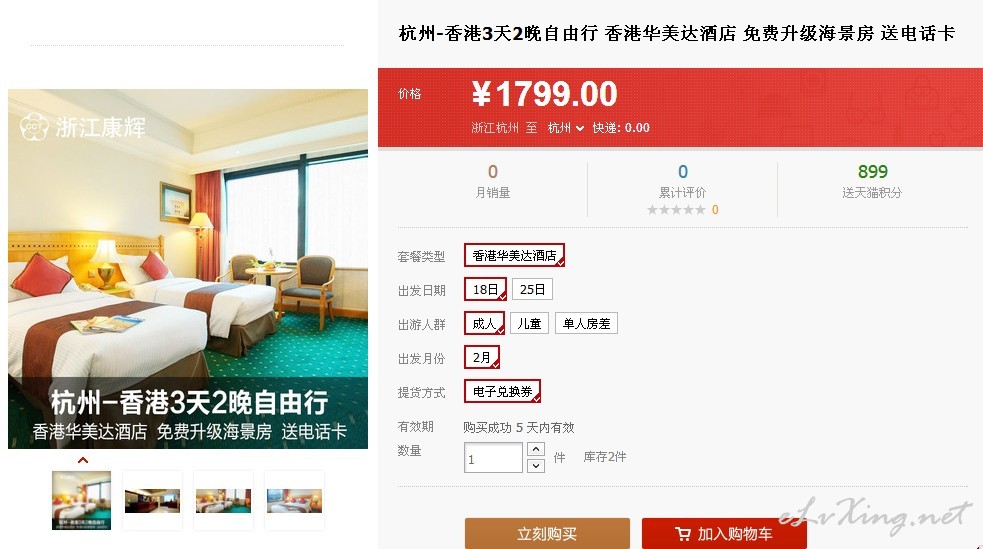Viewport: 983px width, 549px height.
Task: View the second room photo thumbnail
Action: tap(152, 501)
